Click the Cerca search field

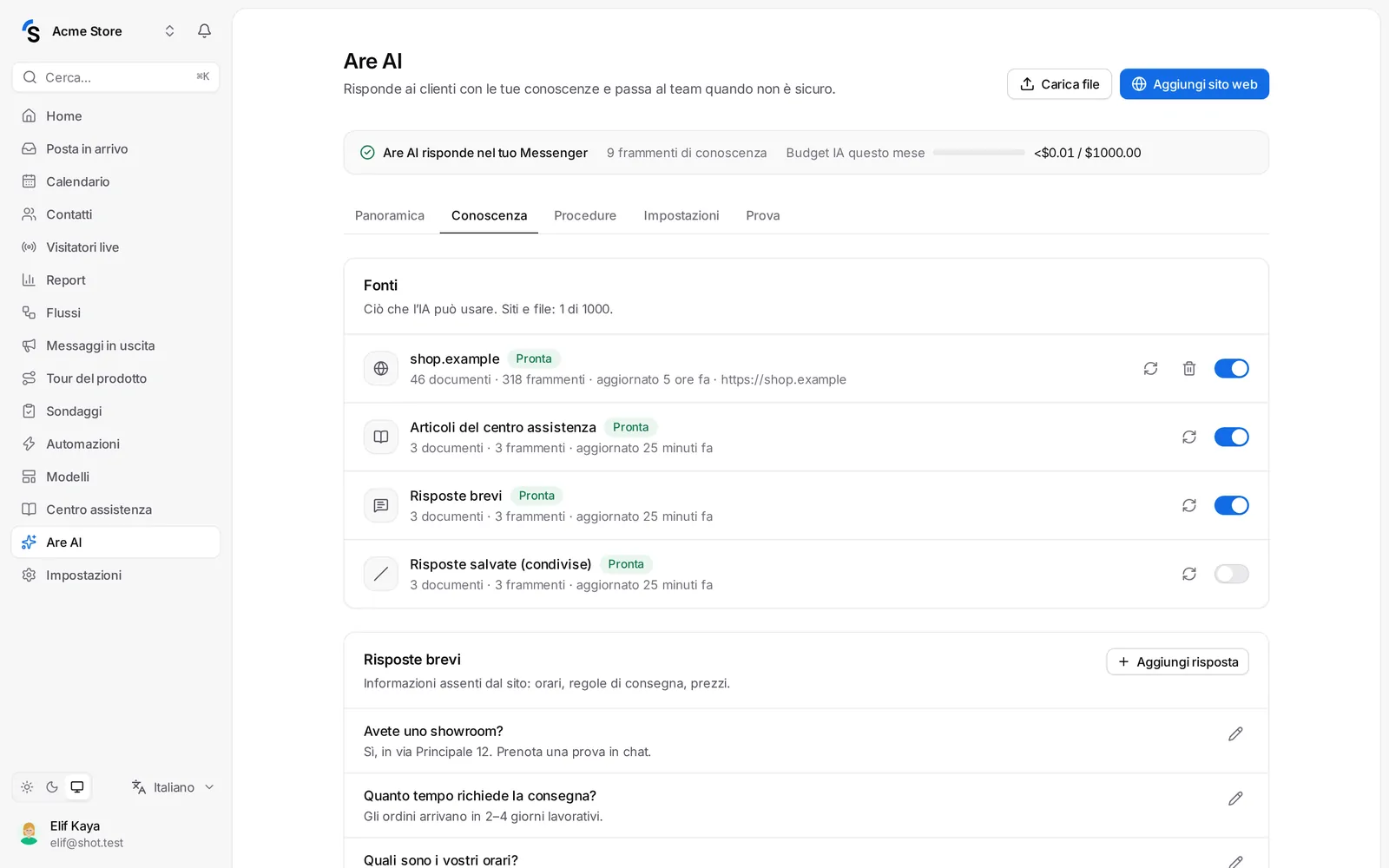[115, 77]
